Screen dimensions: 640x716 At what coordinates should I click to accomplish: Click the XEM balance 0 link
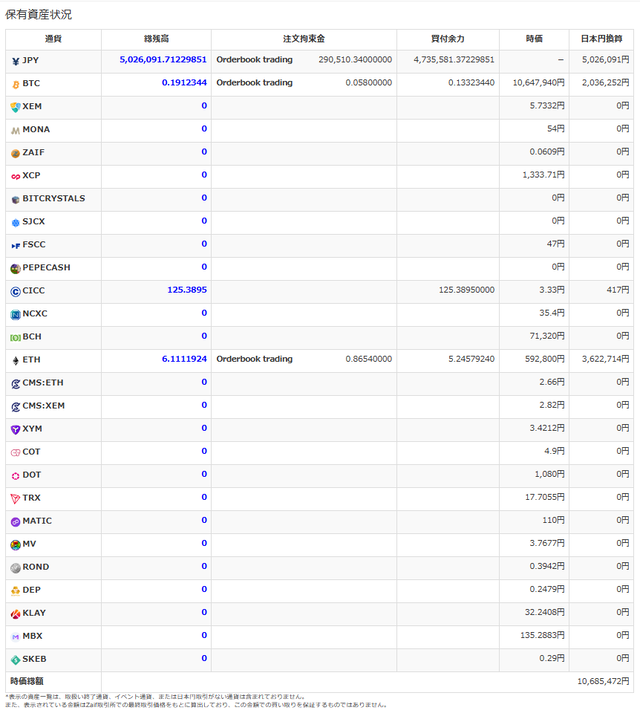[204, 105]
